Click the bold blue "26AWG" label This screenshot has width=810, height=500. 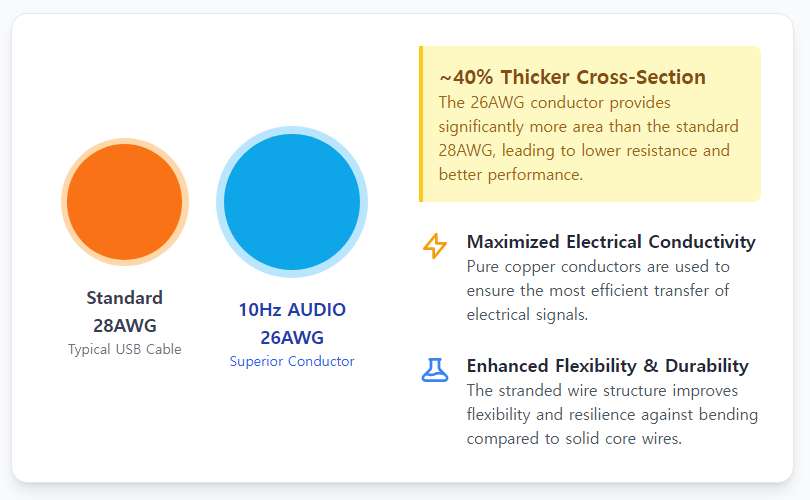tap(292, 338)
